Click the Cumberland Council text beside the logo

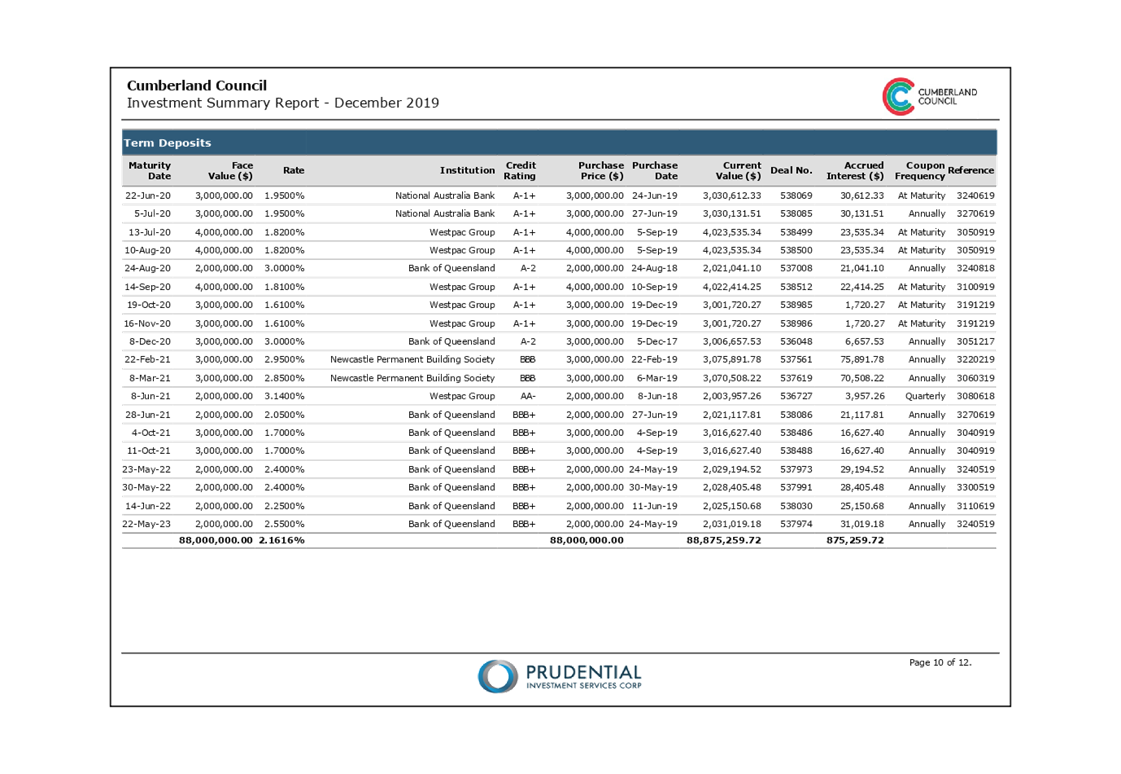[x=946, y=96]
